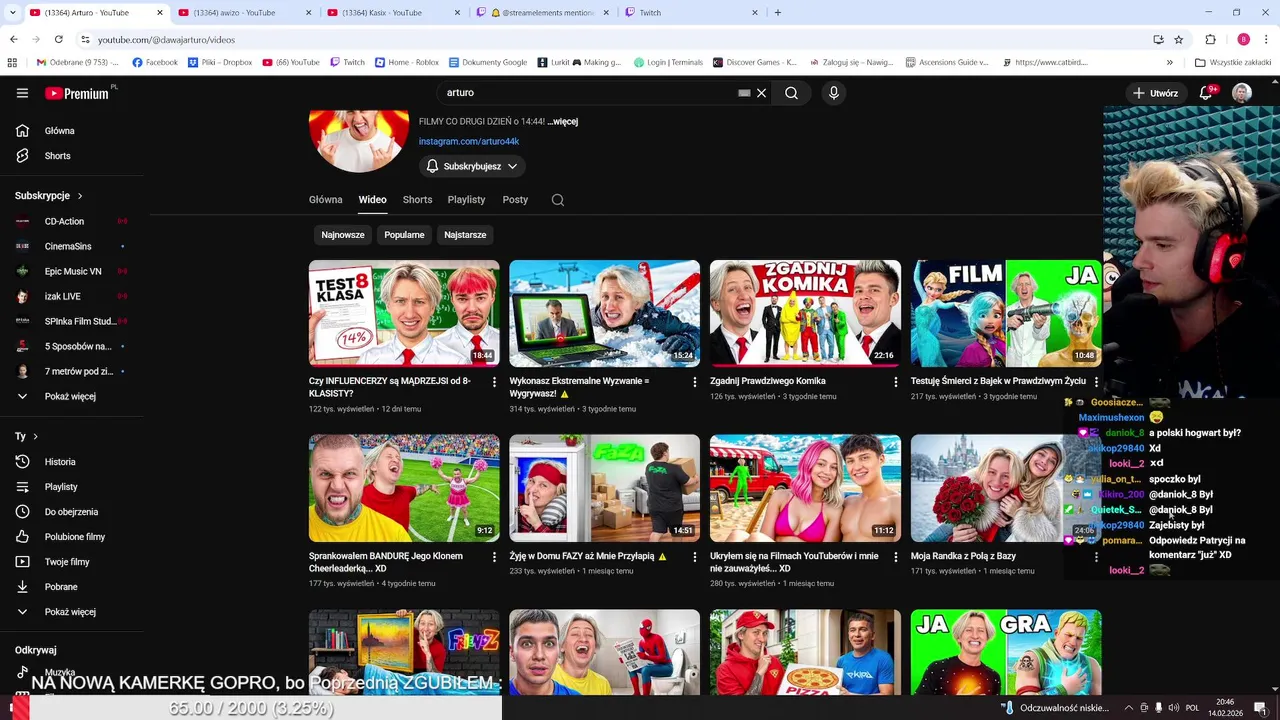Open the Główna item in the sidebar
Screen dimensions: 1280x720
tap(60, 131)
